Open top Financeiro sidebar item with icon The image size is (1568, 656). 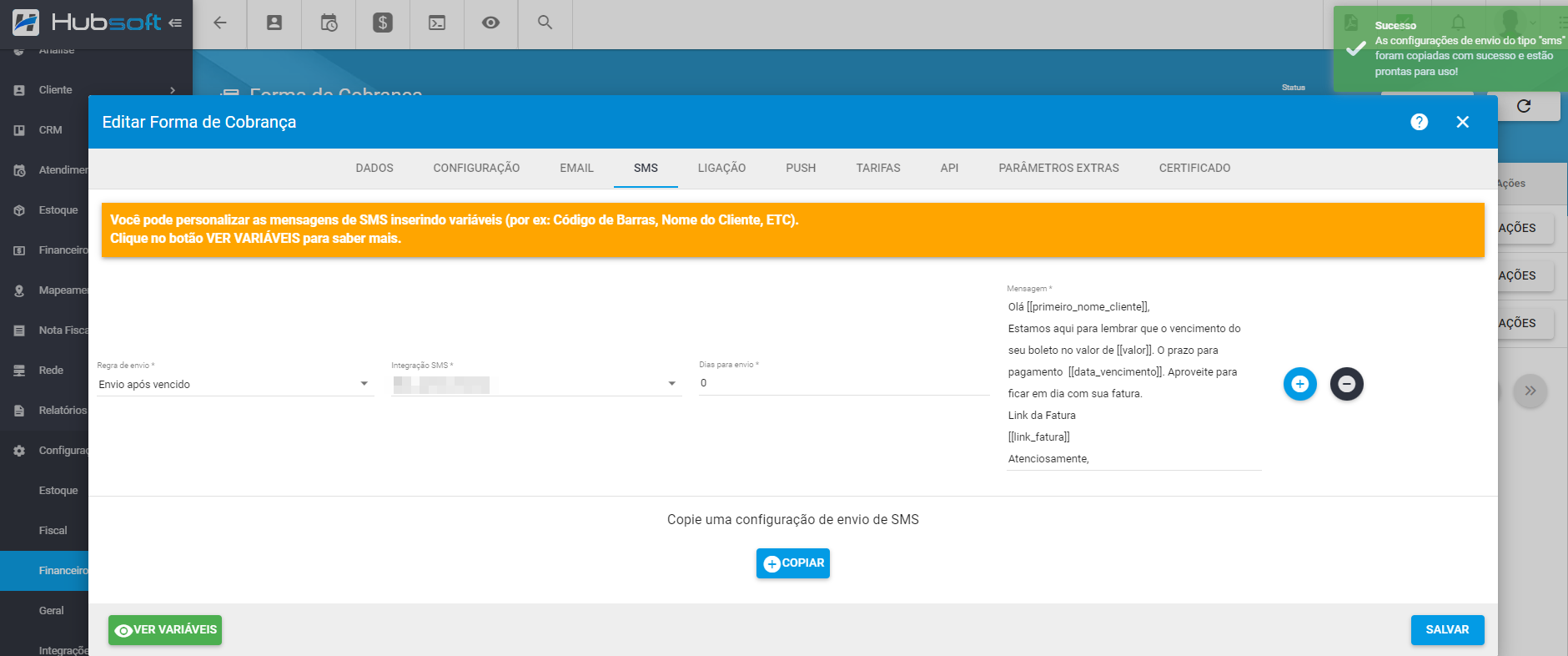point(44,250)
